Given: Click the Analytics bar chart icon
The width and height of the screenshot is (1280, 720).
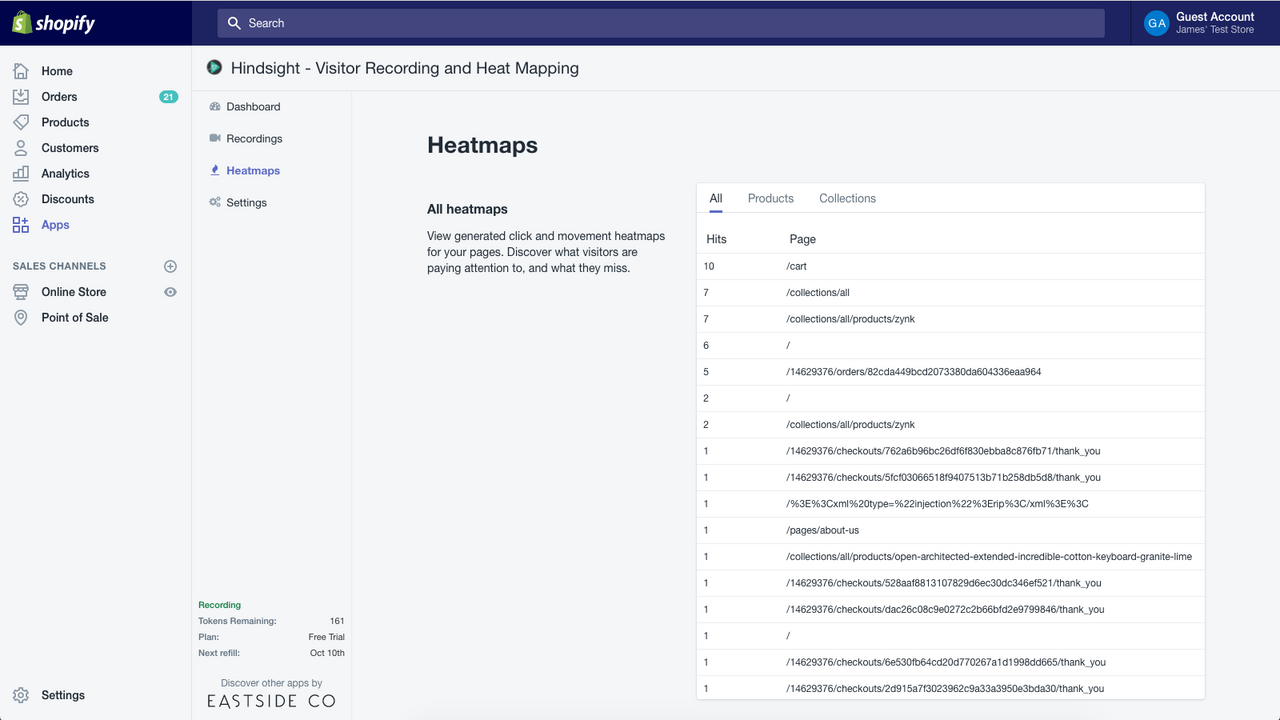Looking at the screenshot, I should [21, 173].
